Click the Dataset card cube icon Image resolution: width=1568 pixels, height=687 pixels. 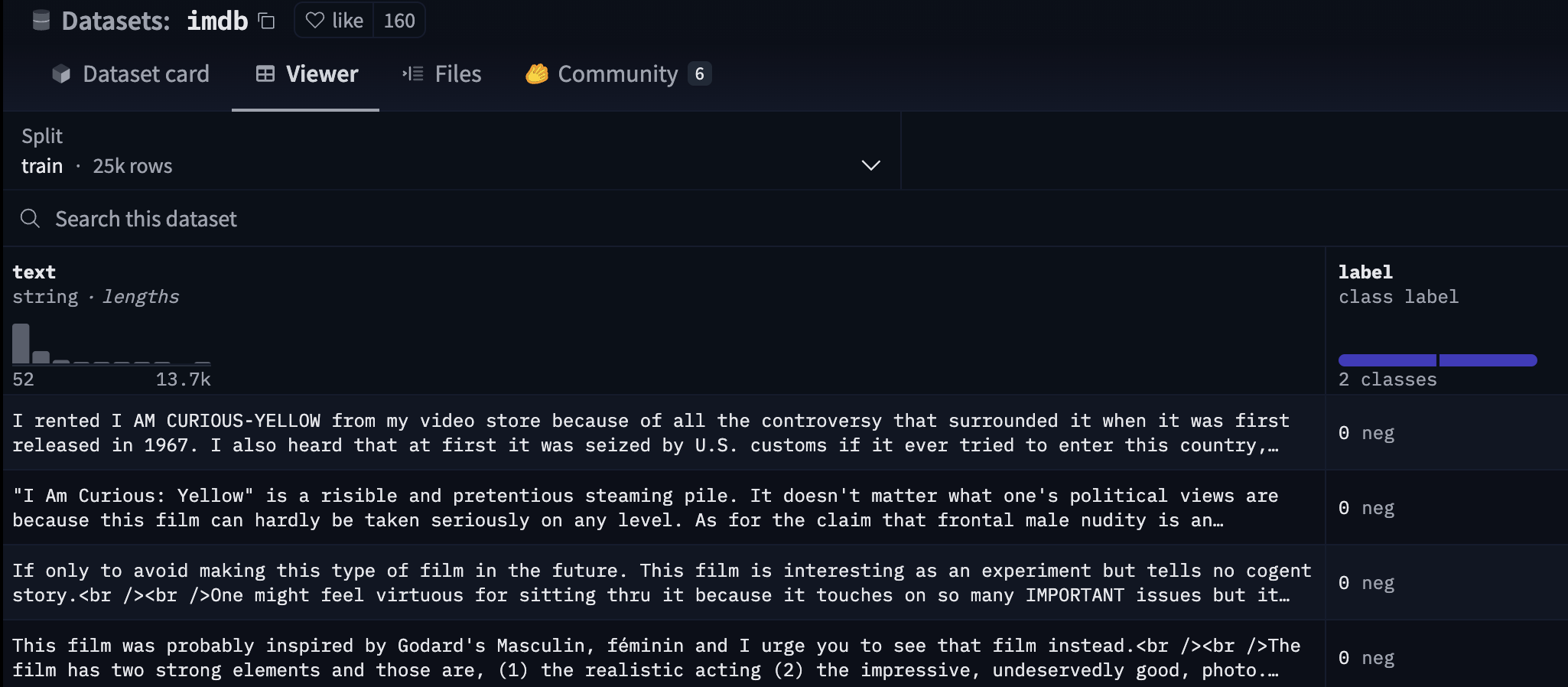(x=61, y=74)
